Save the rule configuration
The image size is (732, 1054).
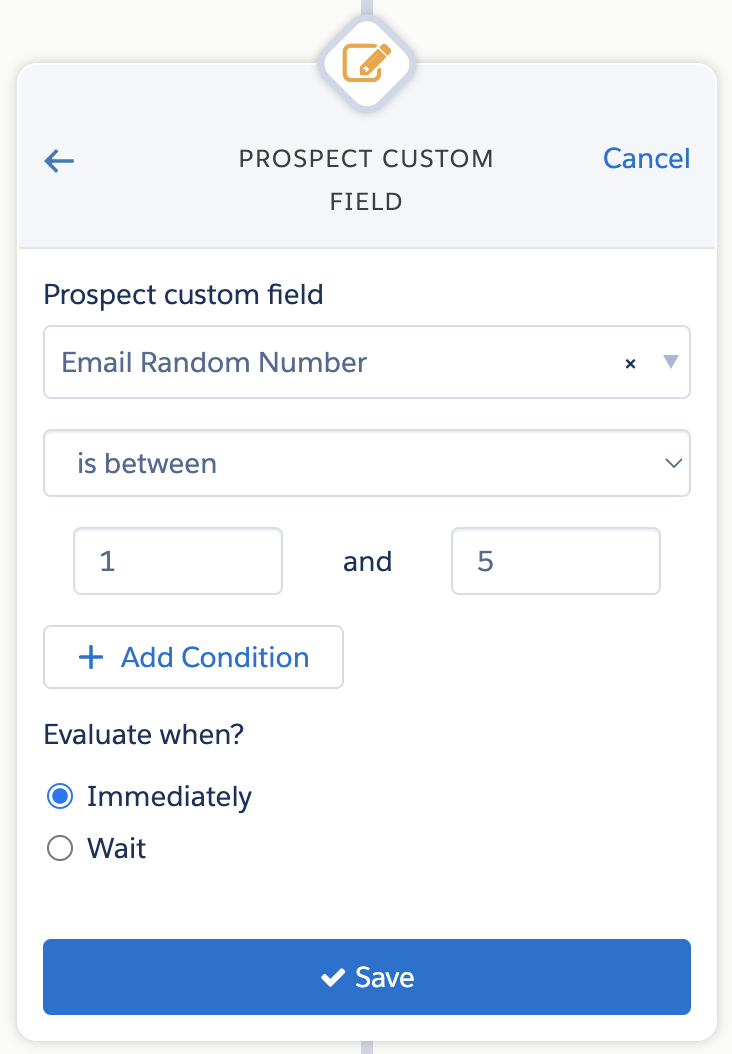coord(366,977)
